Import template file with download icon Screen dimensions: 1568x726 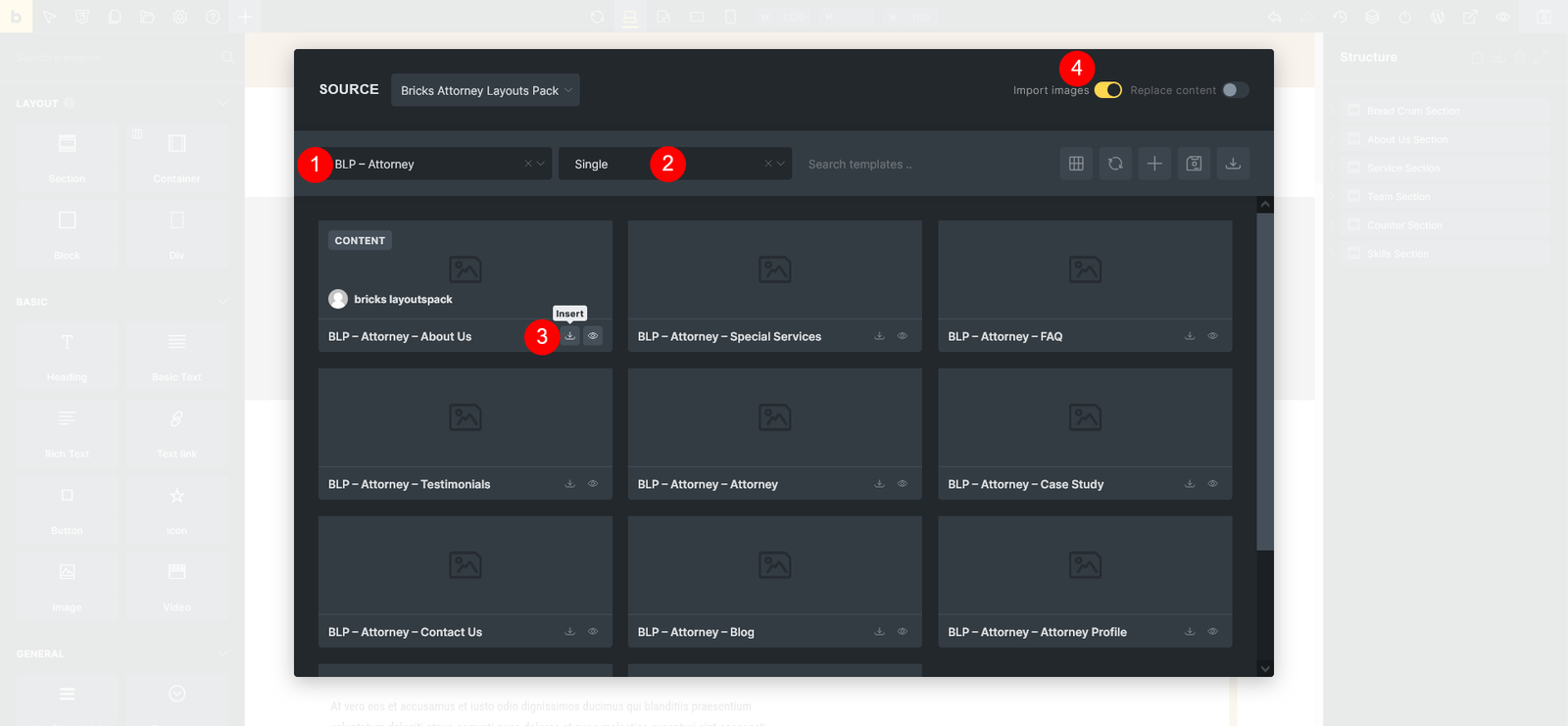1233,164
